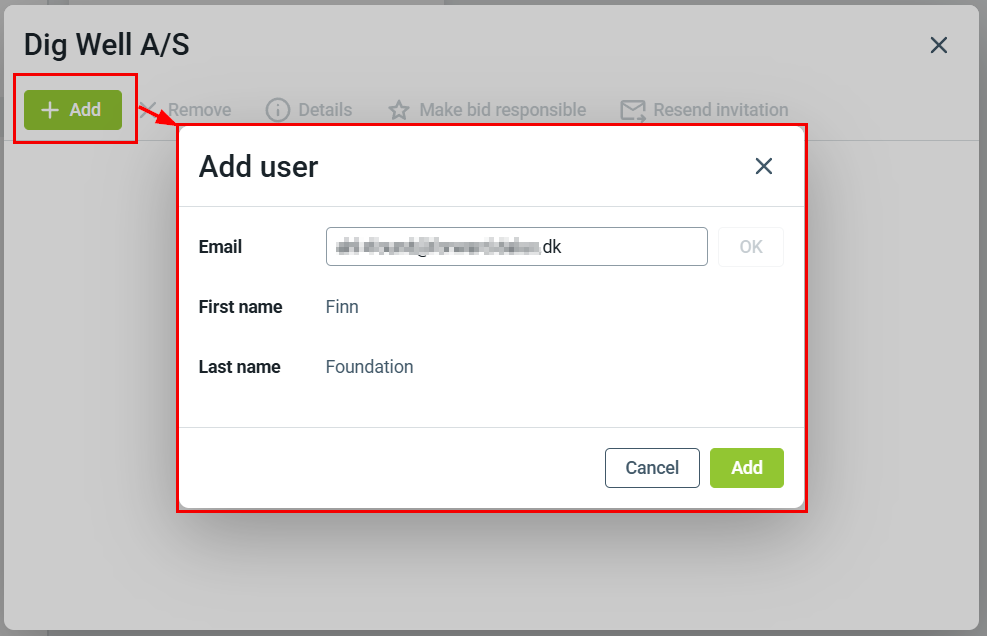The width and height of the screenshot is (987, 636).
Task: Click the plus icon on the toolbar Add button
Action: click(50, 110)
